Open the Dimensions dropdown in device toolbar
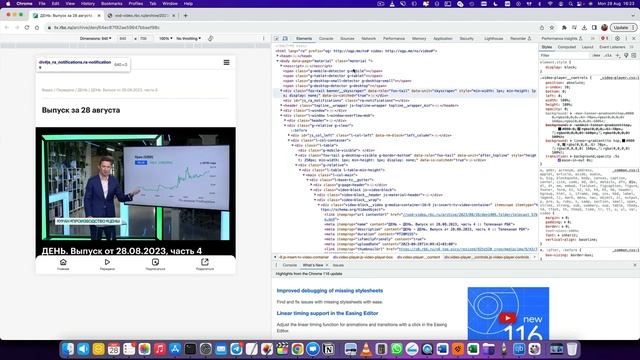640x360 pixels. [96, 38]
